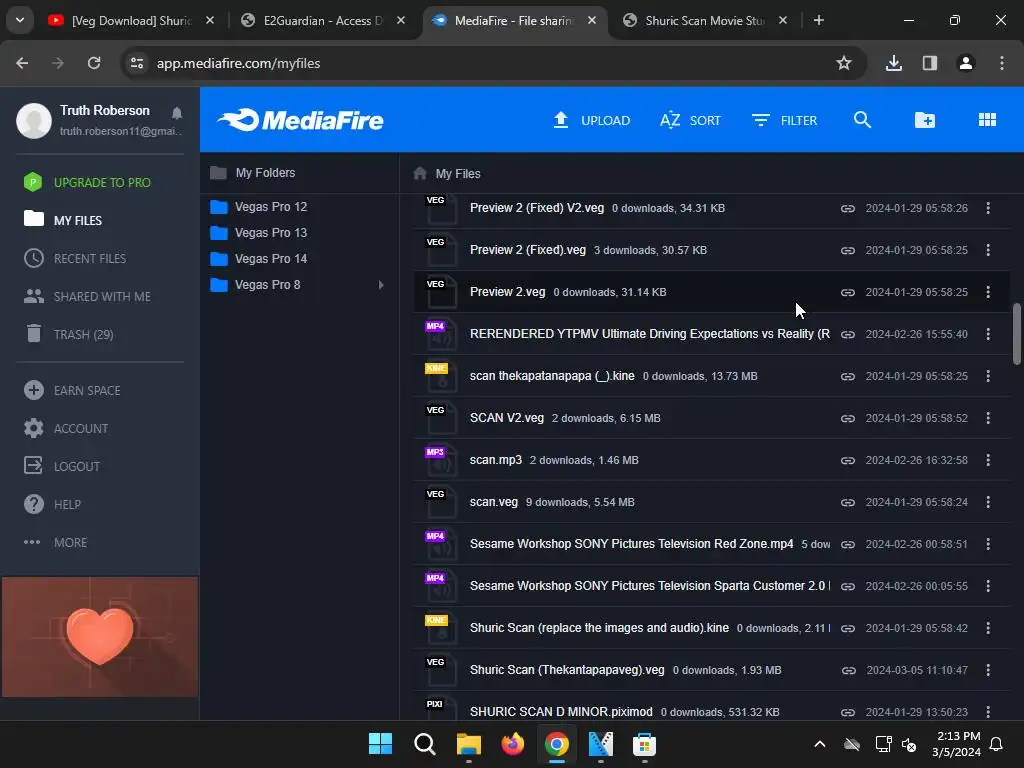Click the search magnifier icon in MediaFire header

[862, 120]
